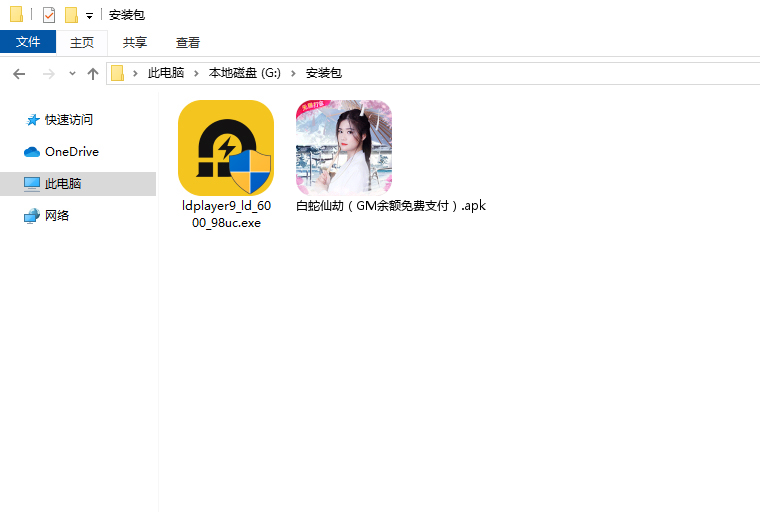Image resolution: width=760 pixels, height=512 pixels.
Task: Expand the recent locations dropdown chevron
Action: click(72, 74)
